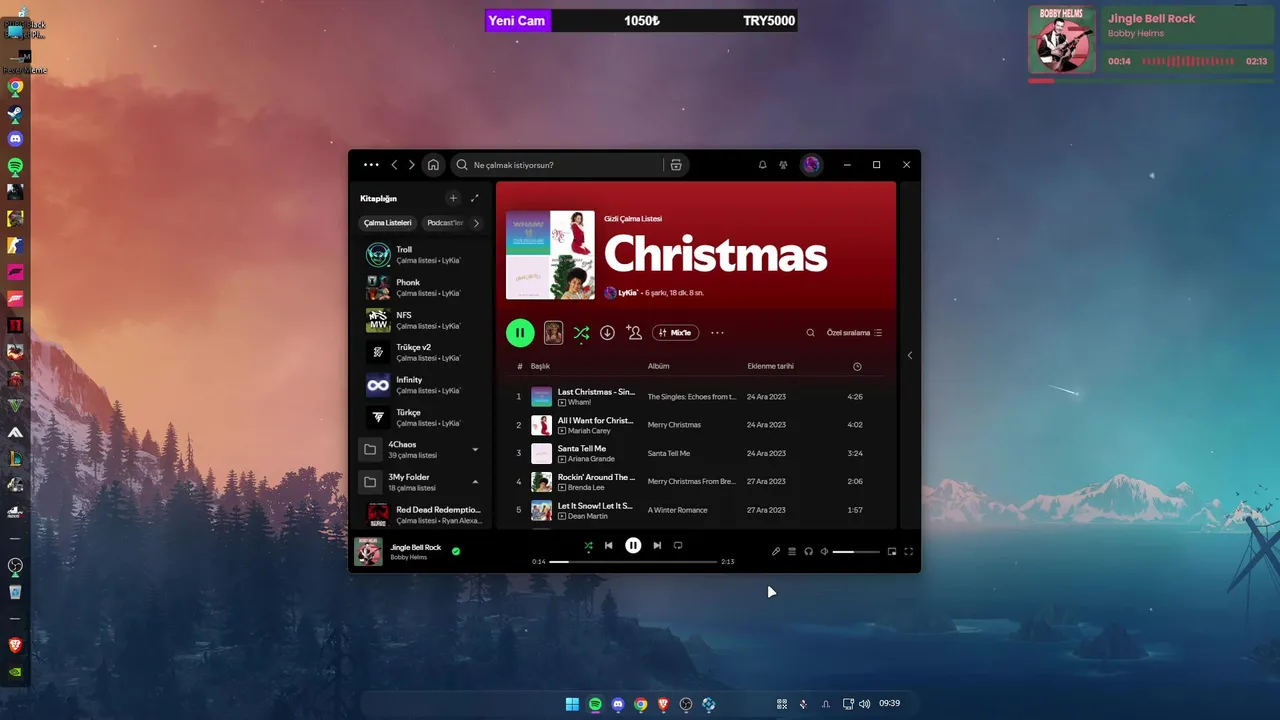This screenshot has width=1280, height=720.
Task: Open the play queue icon
Action: [x=792, y=552]
